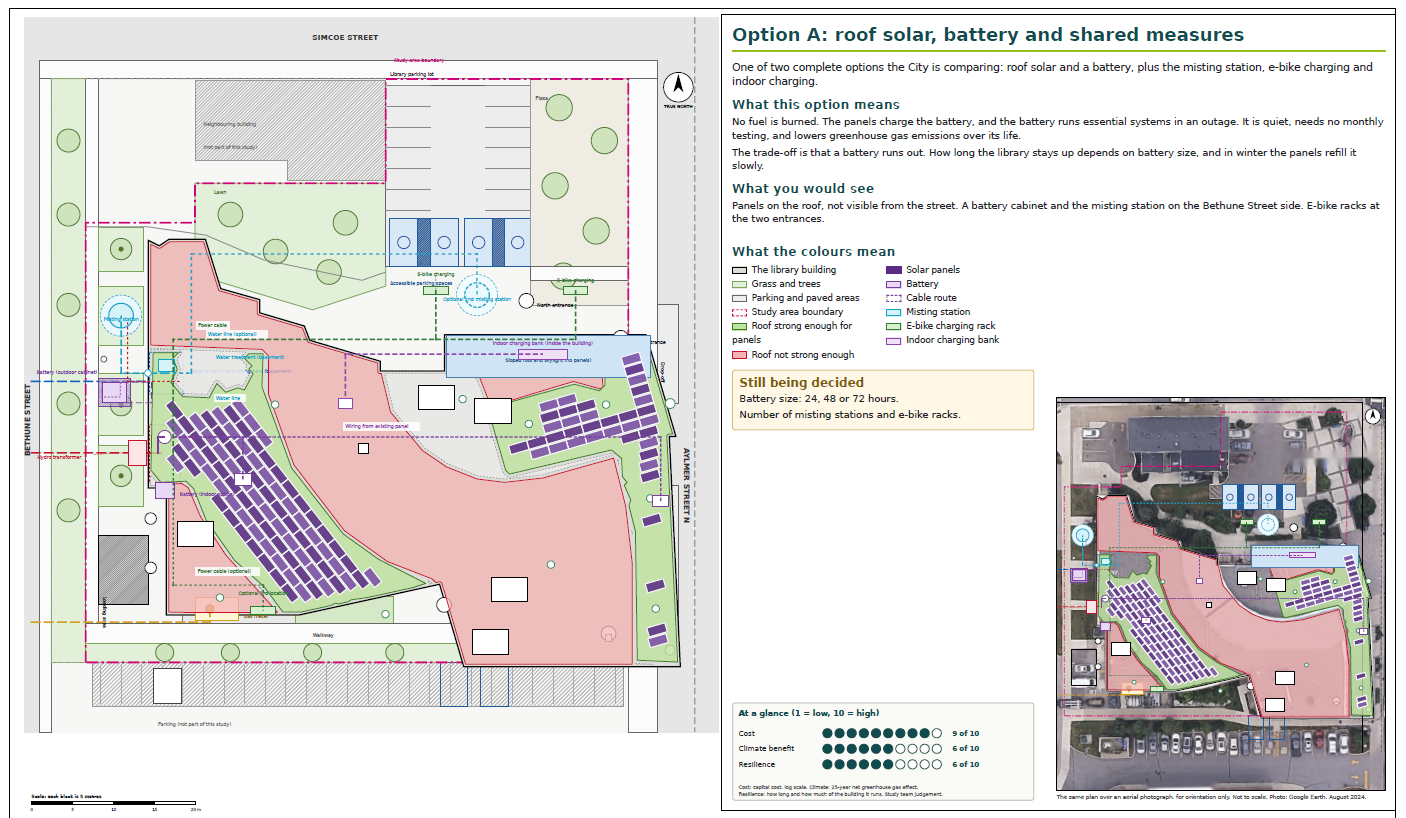
Task: Click the North entrance circle marker on the main plan
Action: point(526,300)
